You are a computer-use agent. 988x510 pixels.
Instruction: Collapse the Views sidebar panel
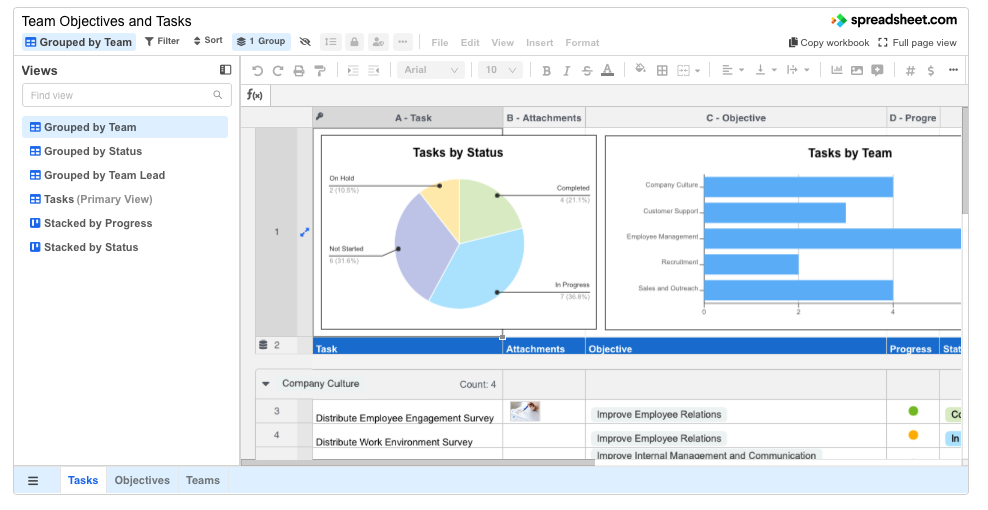point(225,70)
